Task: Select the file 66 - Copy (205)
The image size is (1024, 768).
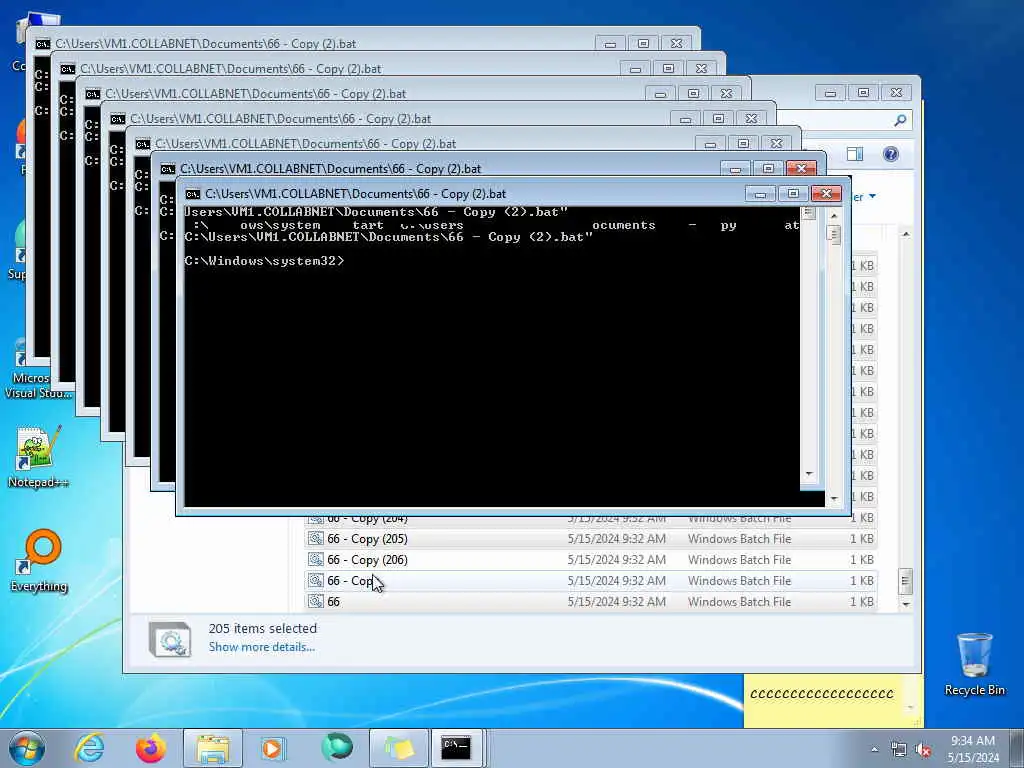Action: point(591,539)
